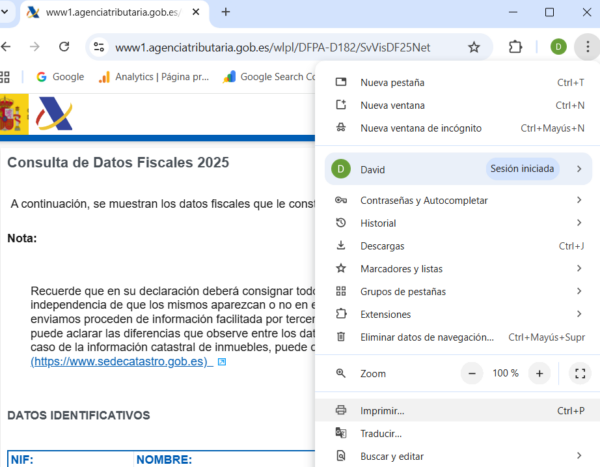Viewport: 600px width, 467px height.
Task: Open the David profile row
Action: tap(458, 169)
